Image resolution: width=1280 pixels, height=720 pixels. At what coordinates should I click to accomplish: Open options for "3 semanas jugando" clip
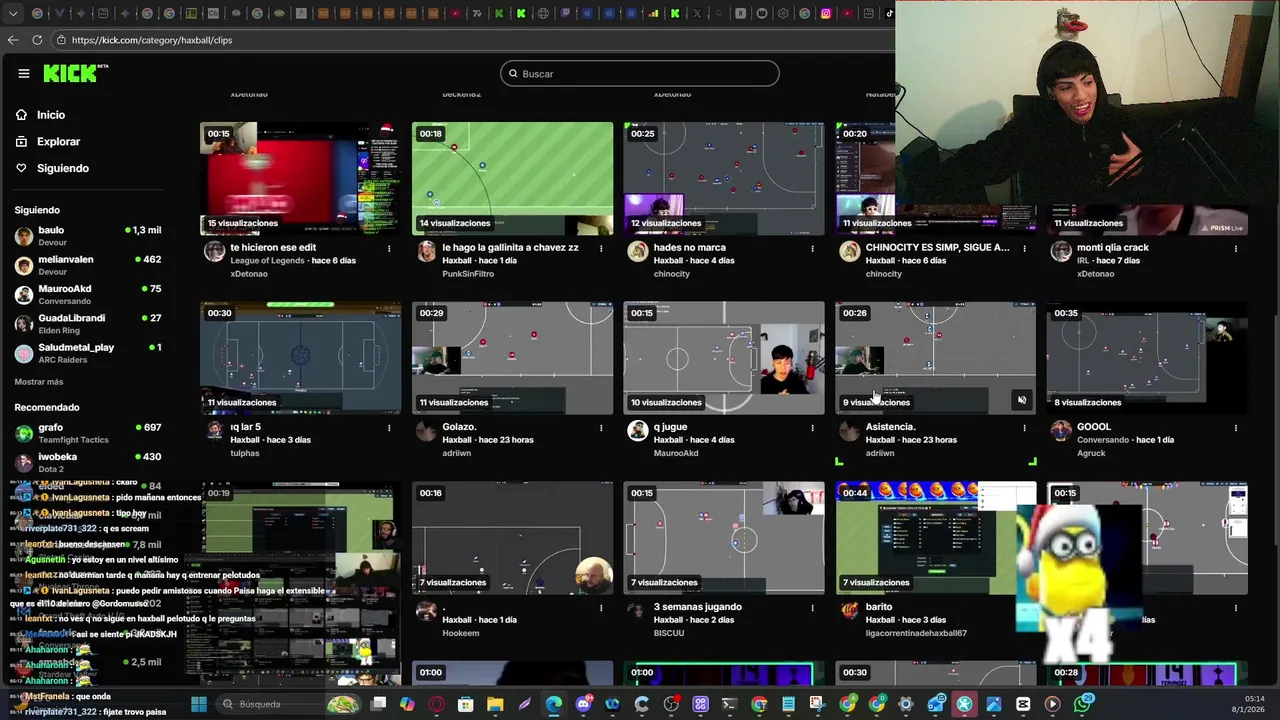tap(812, 608)
